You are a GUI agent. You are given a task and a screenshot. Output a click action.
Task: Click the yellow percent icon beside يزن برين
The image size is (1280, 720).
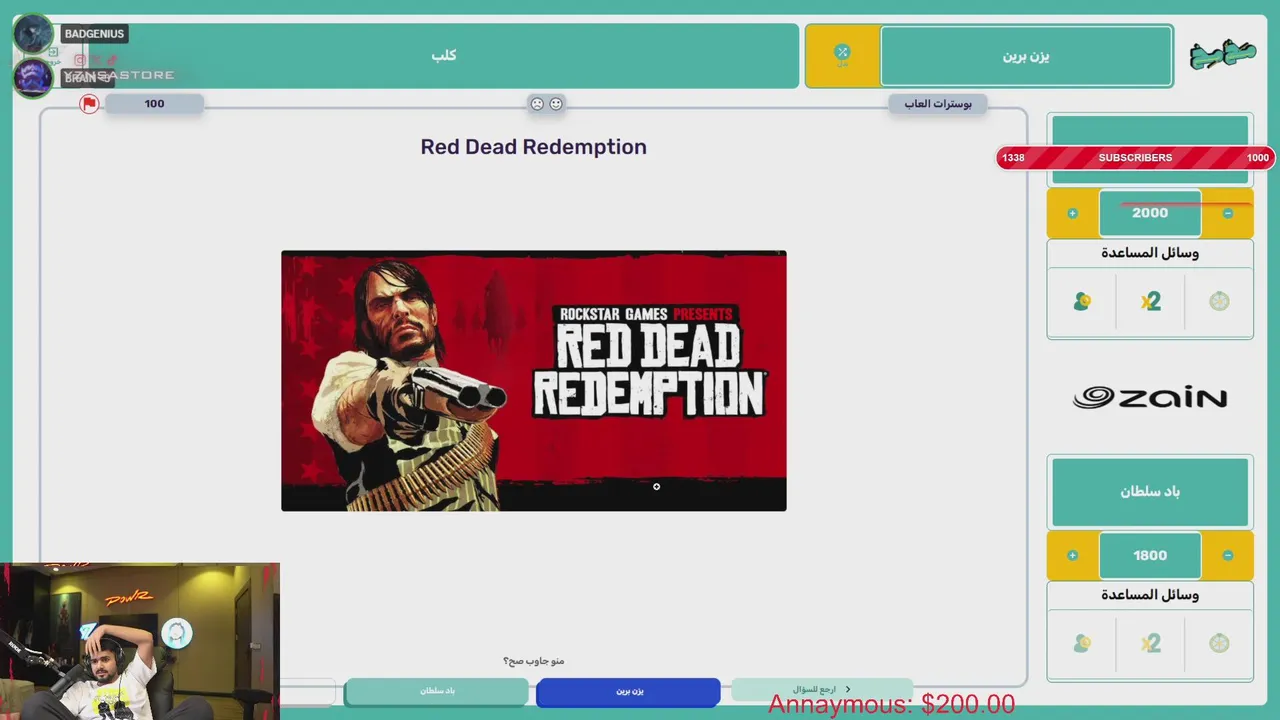[842, 55]
